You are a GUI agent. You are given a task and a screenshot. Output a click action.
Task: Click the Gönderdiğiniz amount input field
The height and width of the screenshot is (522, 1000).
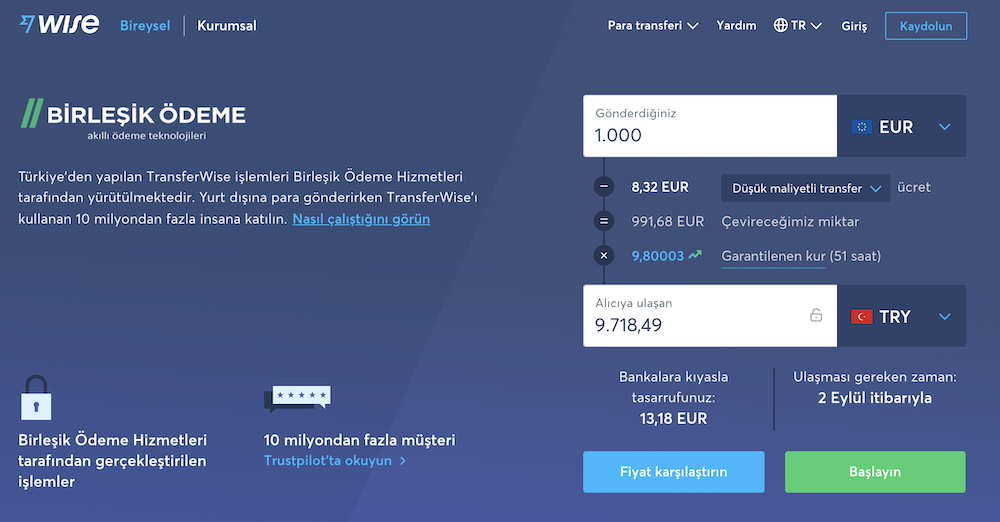tap(710, 126)
